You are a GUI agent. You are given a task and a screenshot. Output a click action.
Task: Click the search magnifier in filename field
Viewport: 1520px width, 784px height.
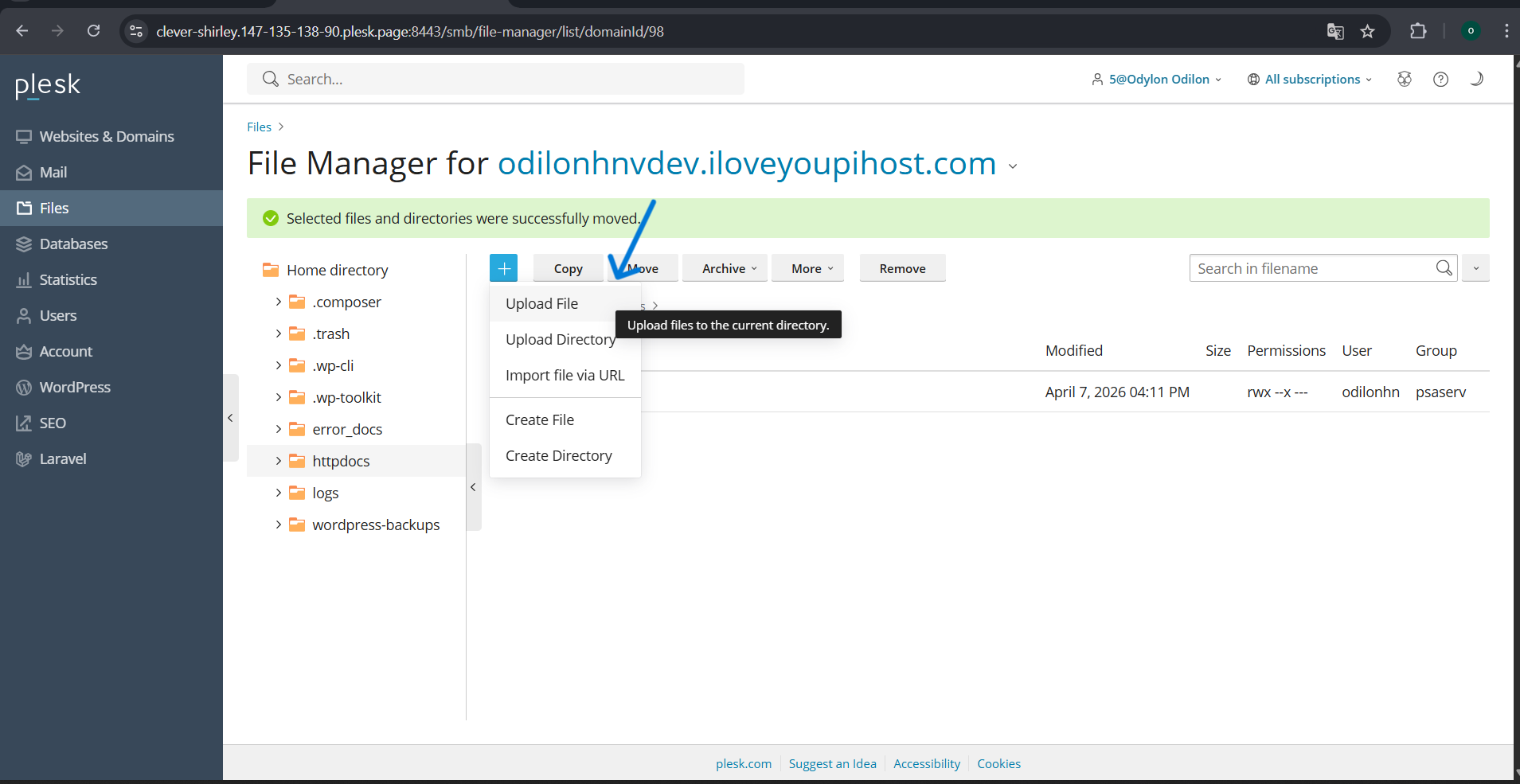click(1444, 268)
